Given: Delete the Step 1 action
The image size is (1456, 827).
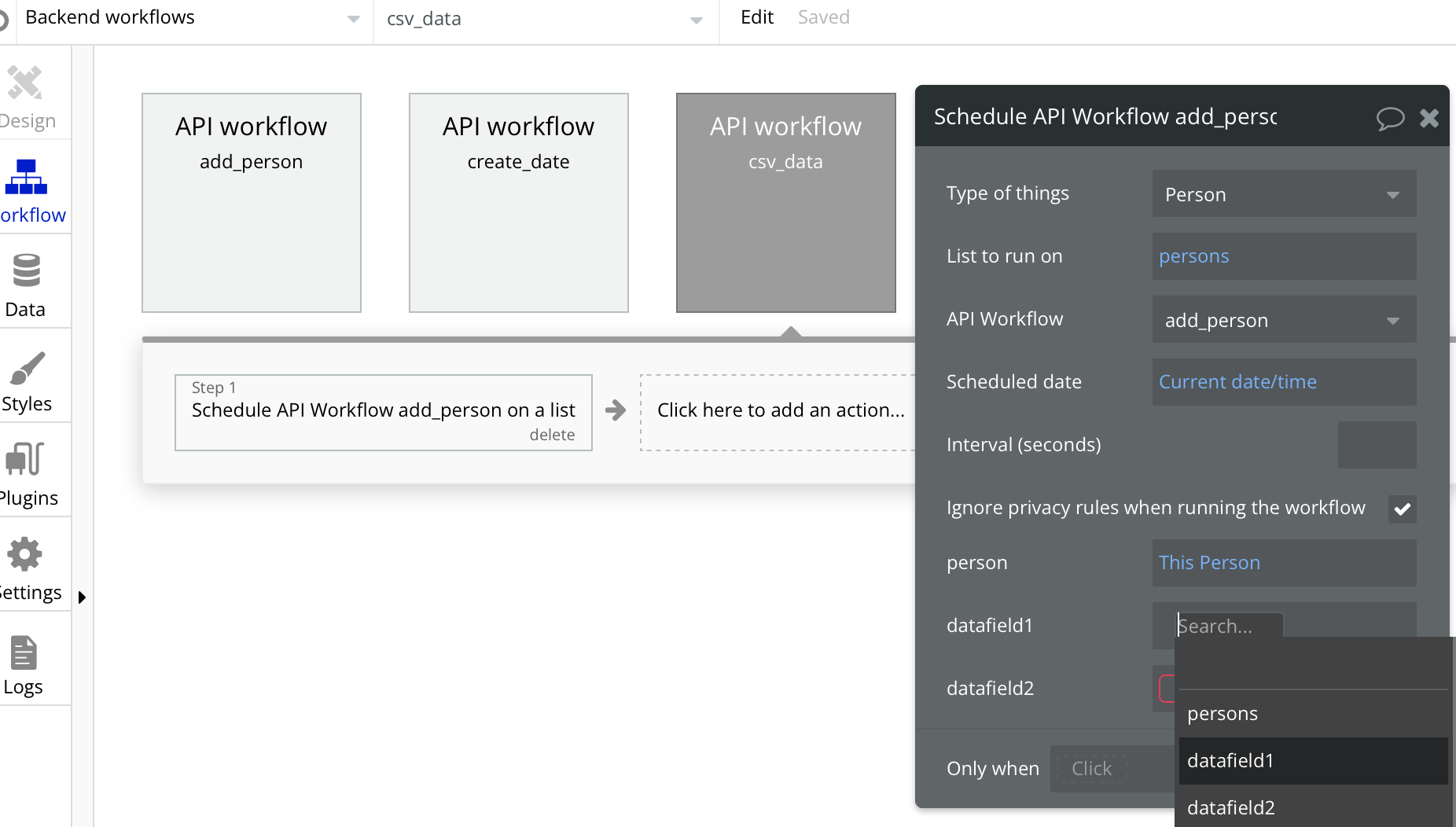Looking at the screenshot, I should point(552,435).
